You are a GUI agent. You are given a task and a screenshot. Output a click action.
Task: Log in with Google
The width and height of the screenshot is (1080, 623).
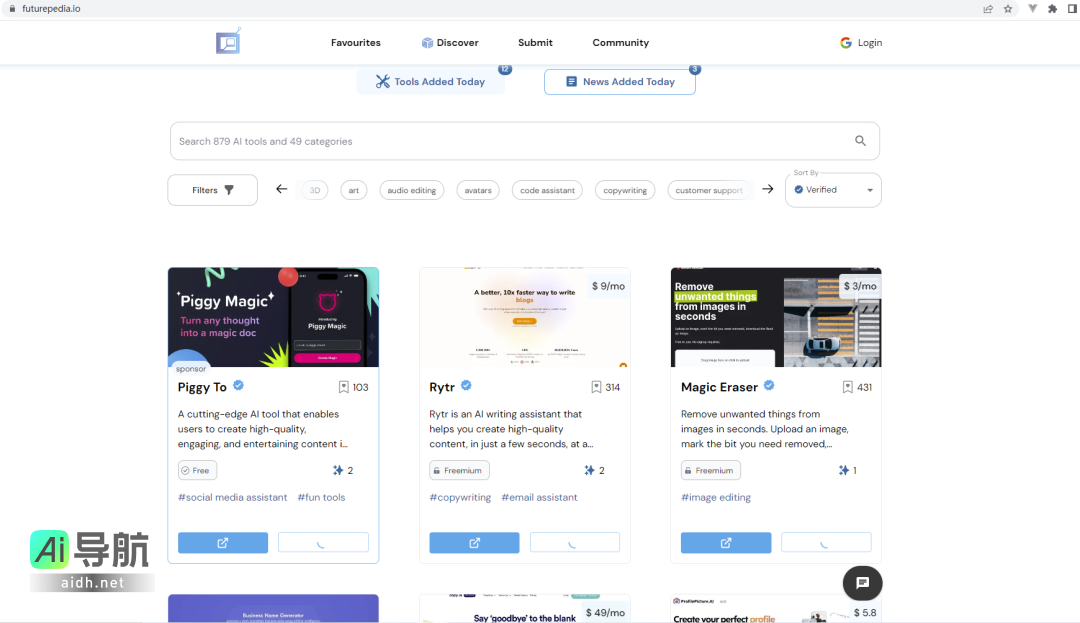click(861, 43)
